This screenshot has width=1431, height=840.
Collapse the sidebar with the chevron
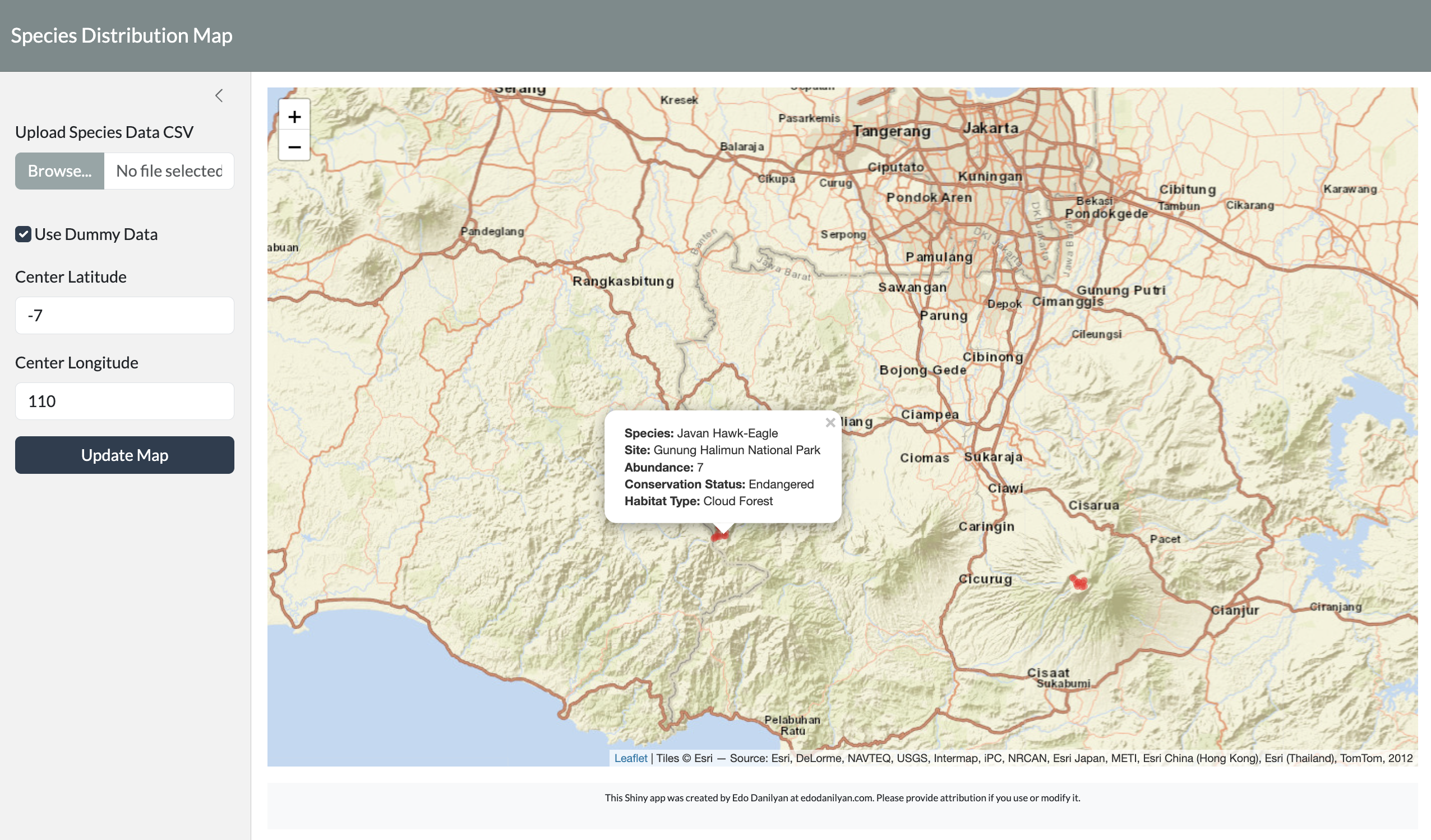(x=219, y=95)
